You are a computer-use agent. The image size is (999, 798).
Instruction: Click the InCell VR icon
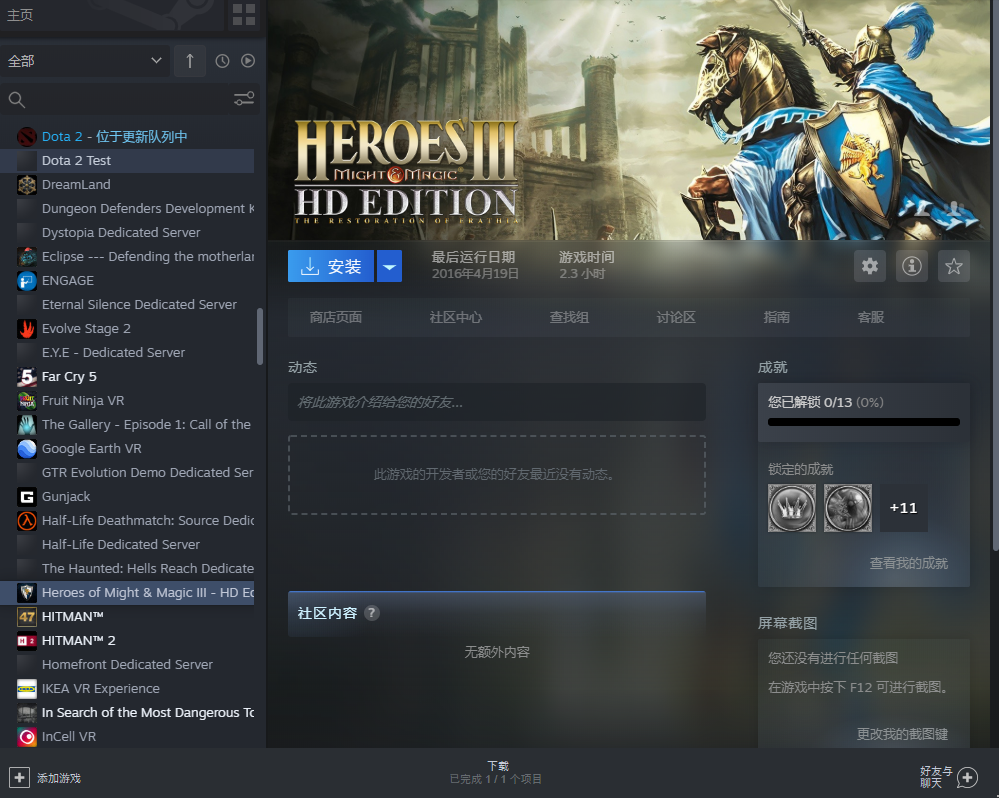coord(27,737)
